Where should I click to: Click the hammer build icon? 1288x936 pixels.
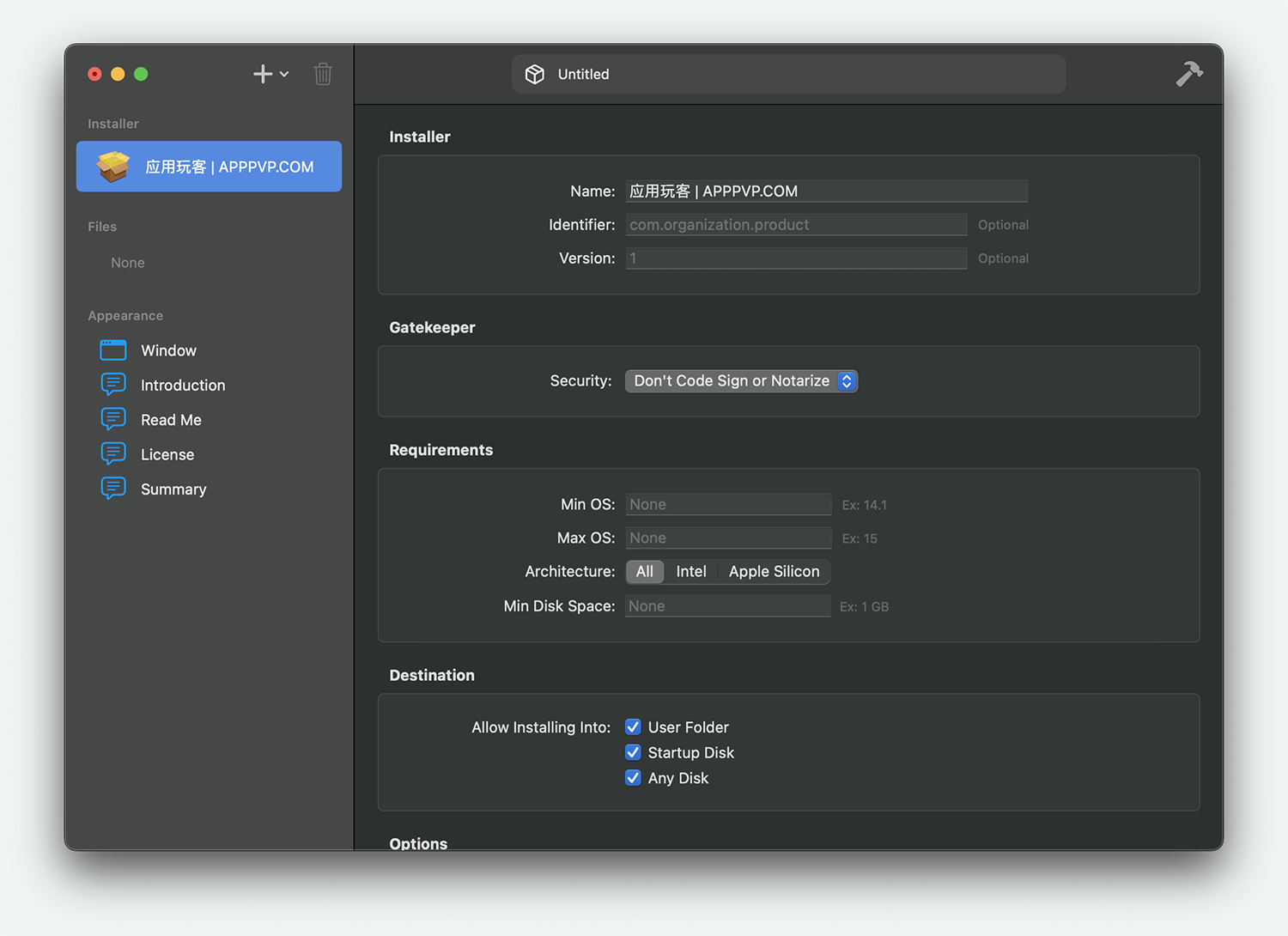1189,74
